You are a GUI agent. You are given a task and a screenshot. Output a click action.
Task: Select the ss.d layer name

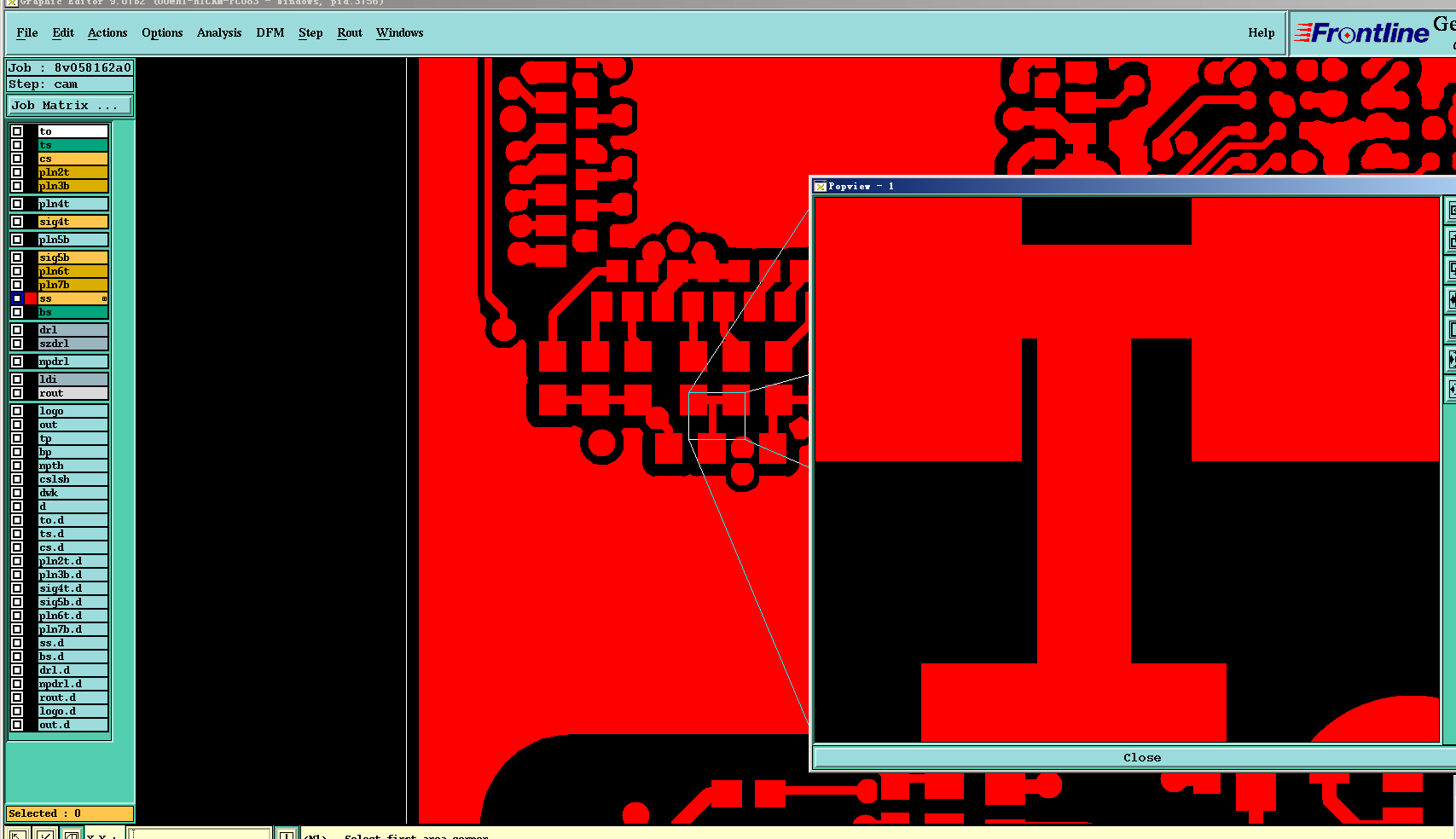73,643
